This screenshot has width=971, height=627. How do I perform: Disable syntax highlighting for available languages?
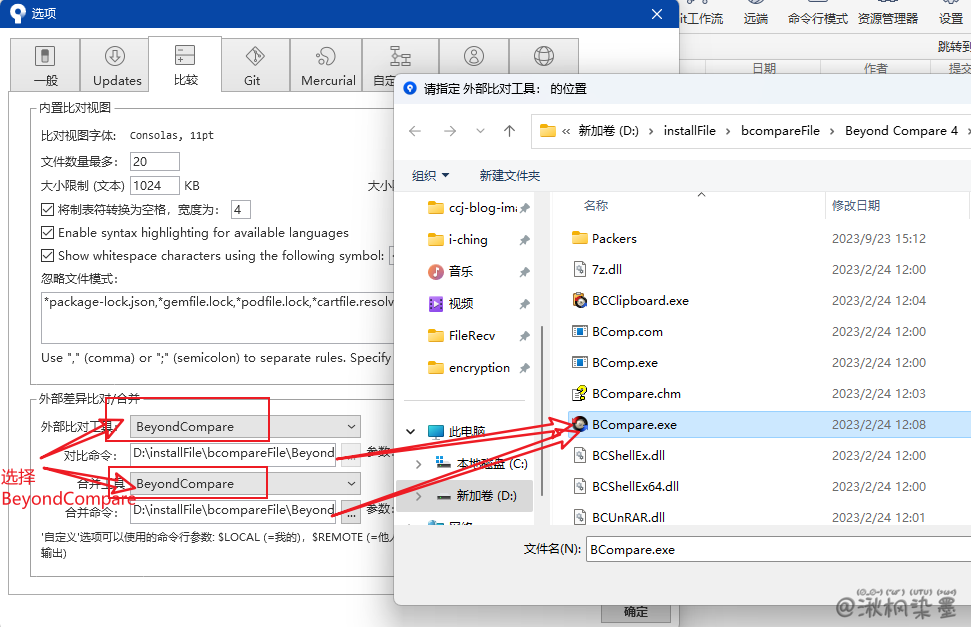click(48, 232)
